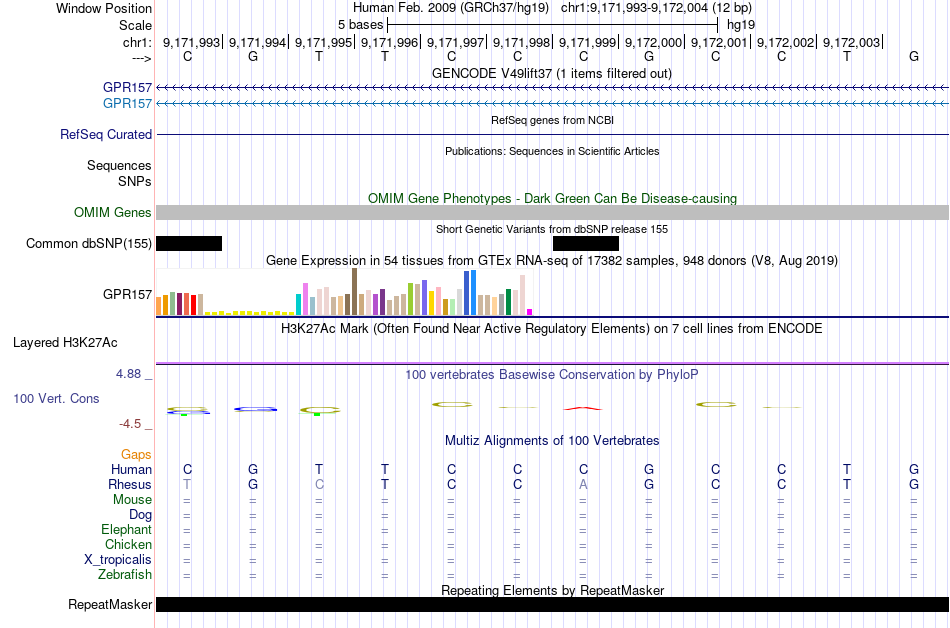Click the hg19 label right of scale bar
The image size is (950, 628).
[741, 25]
